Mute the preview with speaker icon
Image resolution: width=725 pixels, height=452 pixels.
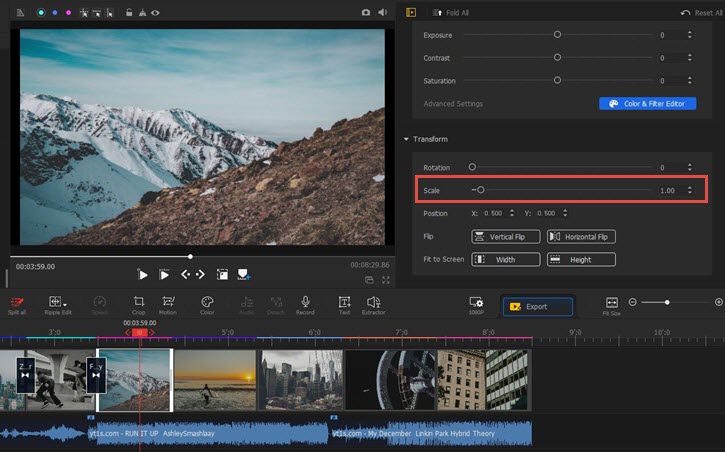click(381, 13)
